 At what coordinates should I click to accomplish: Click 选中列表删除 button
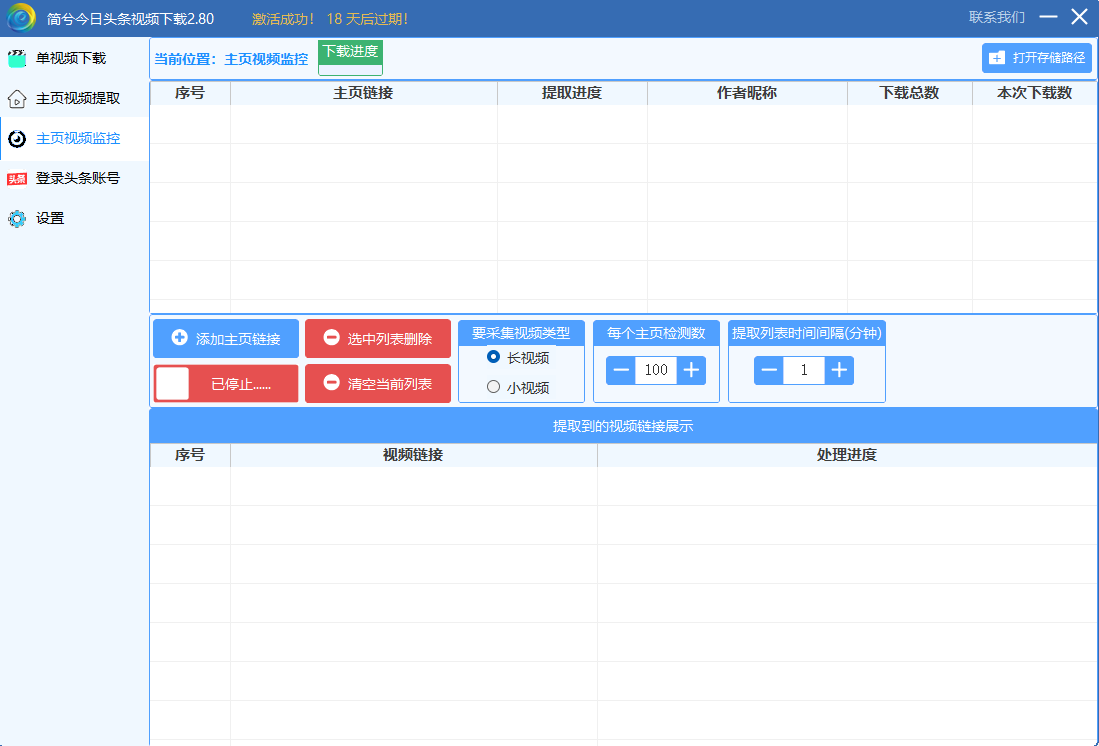click(378, 339)
